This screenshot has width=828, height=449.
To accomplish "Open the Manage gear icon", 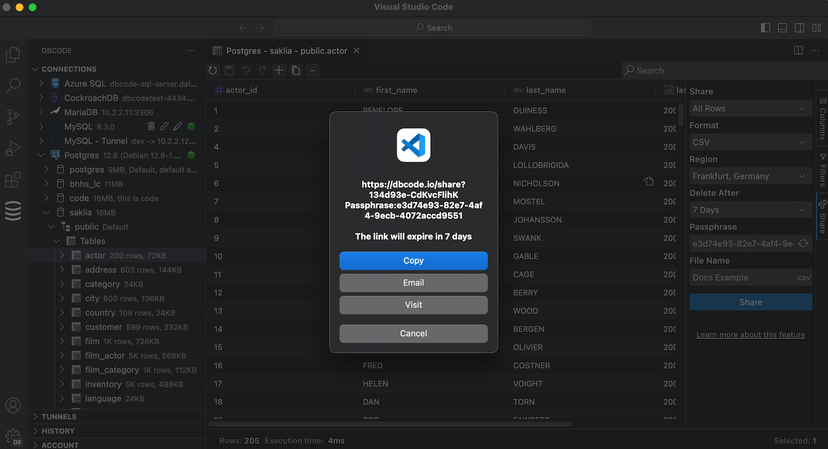I will pyautogui.click(x=13, y=436).
